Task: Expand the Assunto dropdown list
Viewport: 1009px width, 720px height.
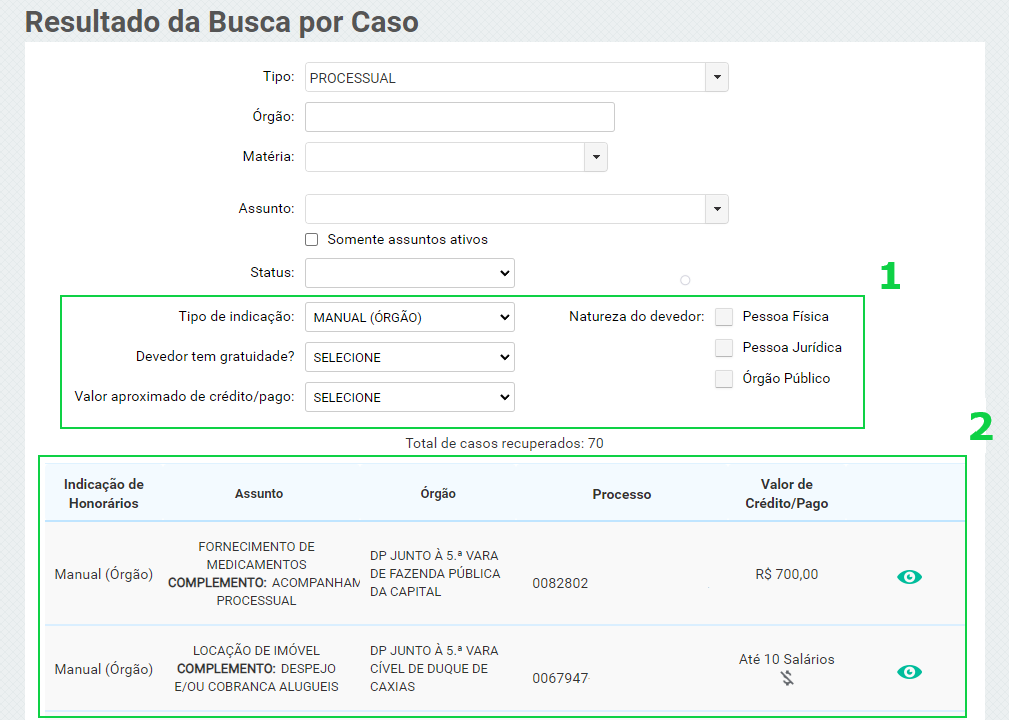Action: click(716, 209)
